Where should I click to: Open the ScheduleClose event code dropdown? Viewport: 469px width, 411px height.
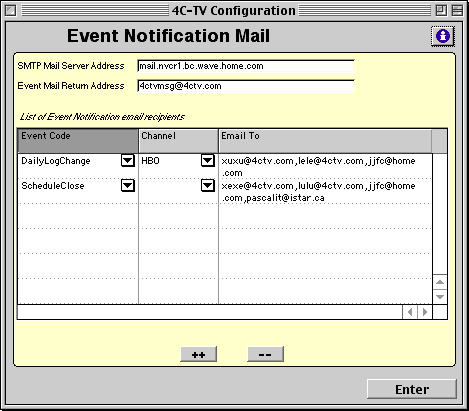tap(128, 186)
